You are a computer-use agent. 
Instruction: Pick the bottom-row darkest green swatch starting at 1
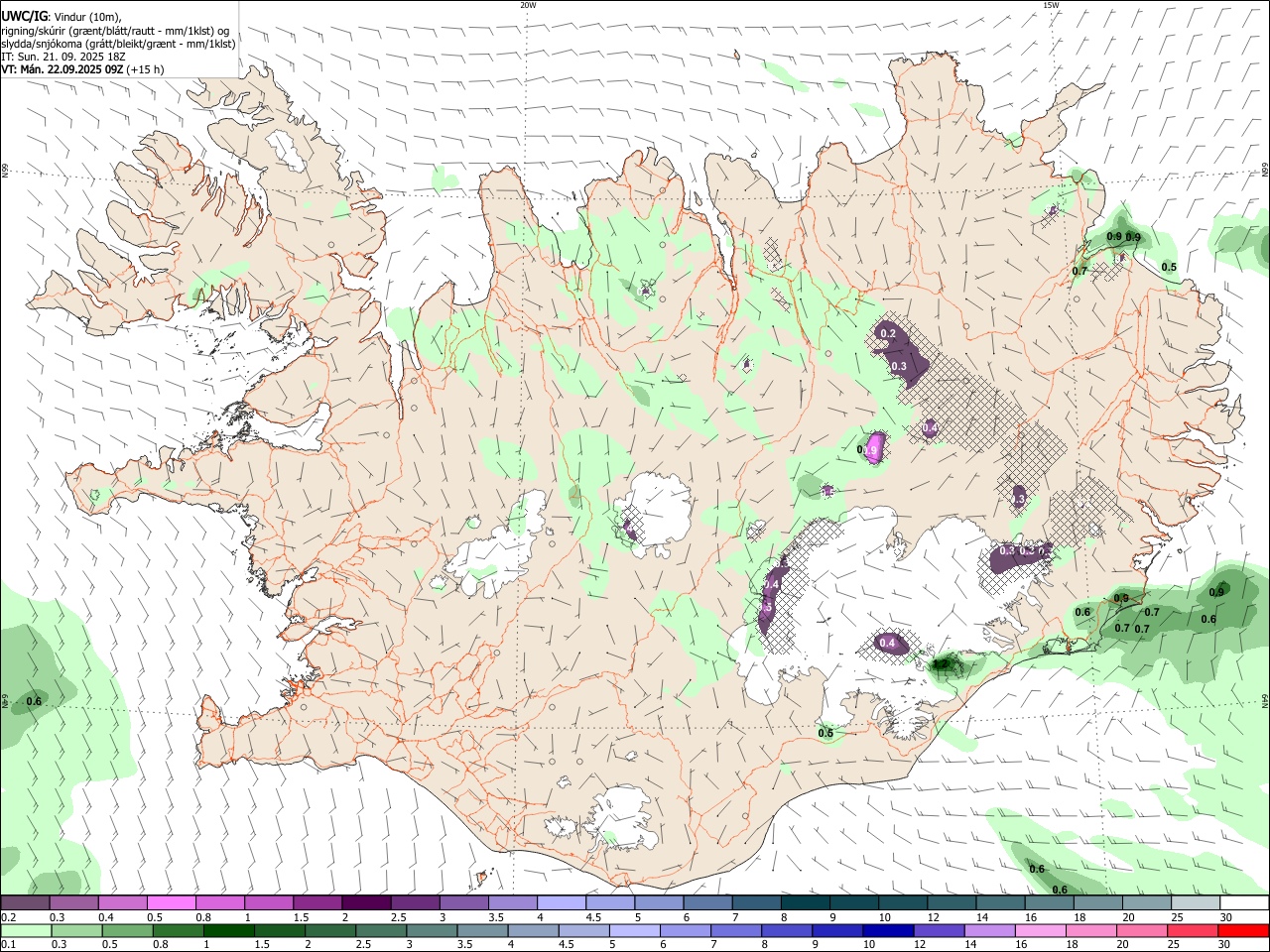pos(228,930)
